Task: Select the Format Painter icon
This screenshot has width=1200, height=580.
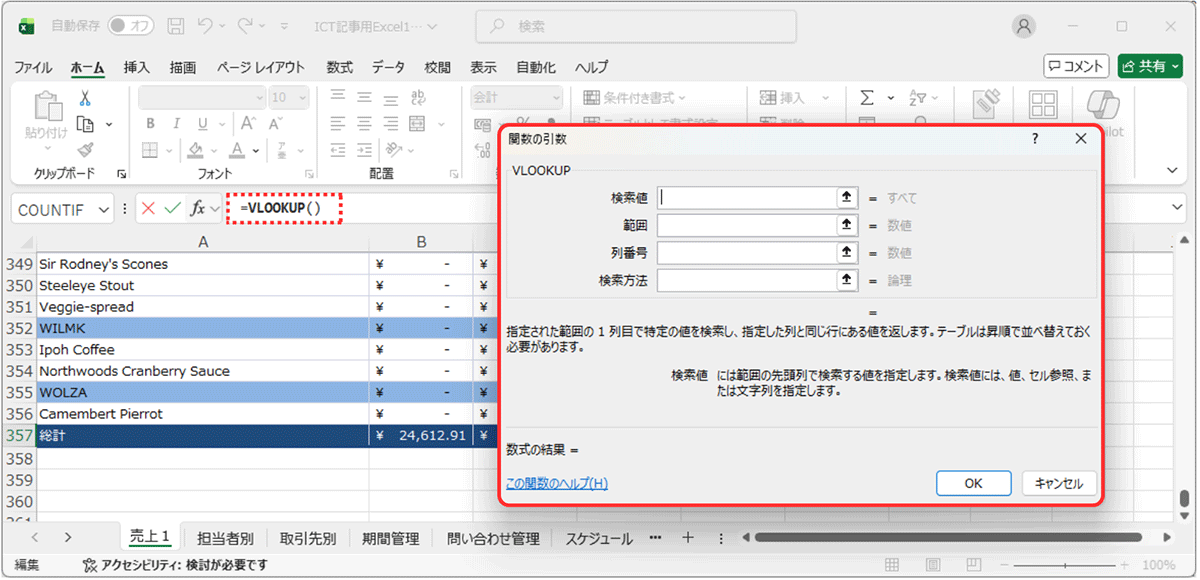Action: pos(87,149)
